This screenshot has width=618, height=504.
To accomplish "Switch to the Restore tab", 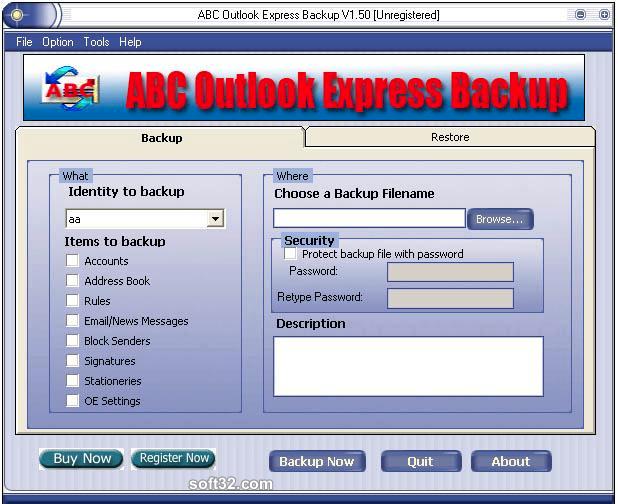I will tap(450, 137).
